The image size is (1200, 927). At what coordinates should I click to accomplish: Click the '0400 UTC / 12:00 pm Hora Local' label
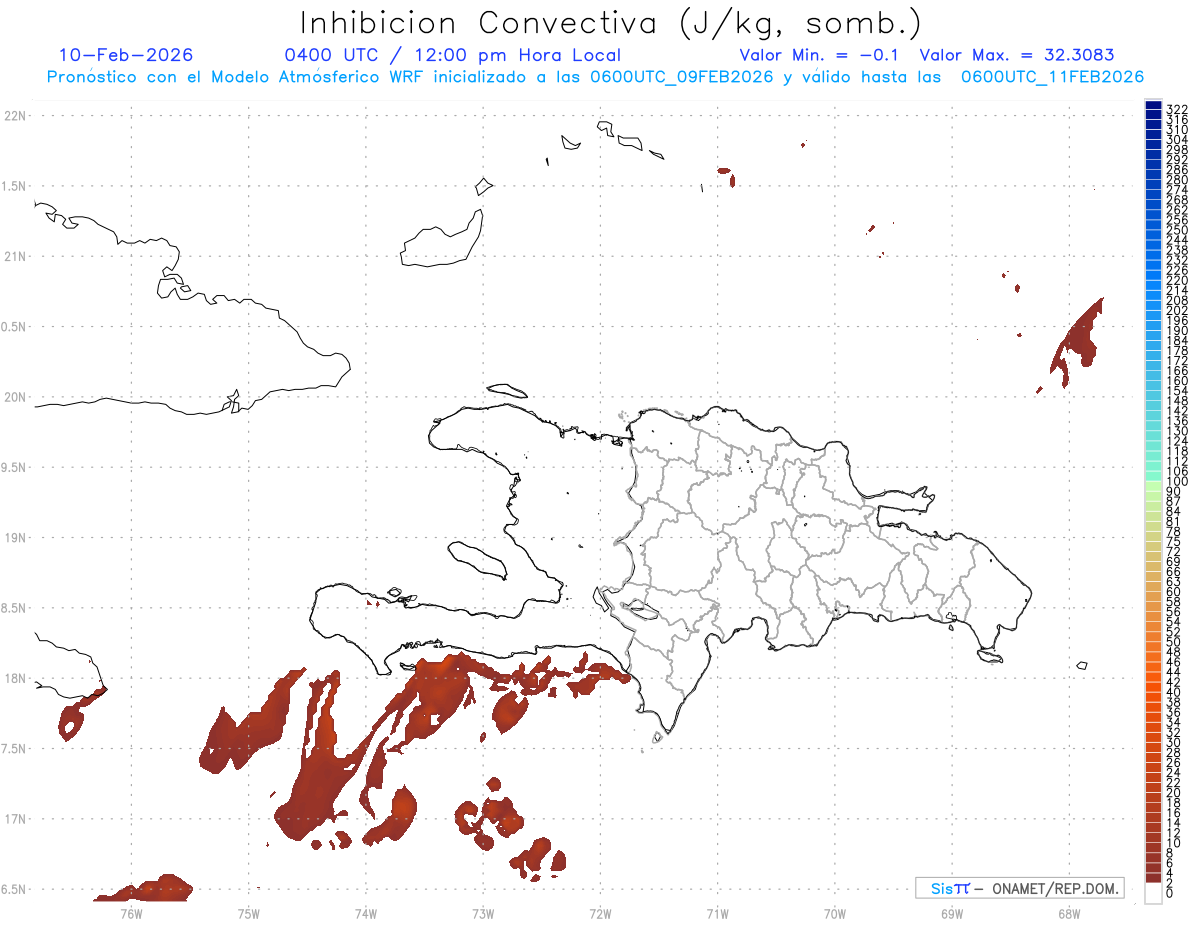tap(453, 55)
